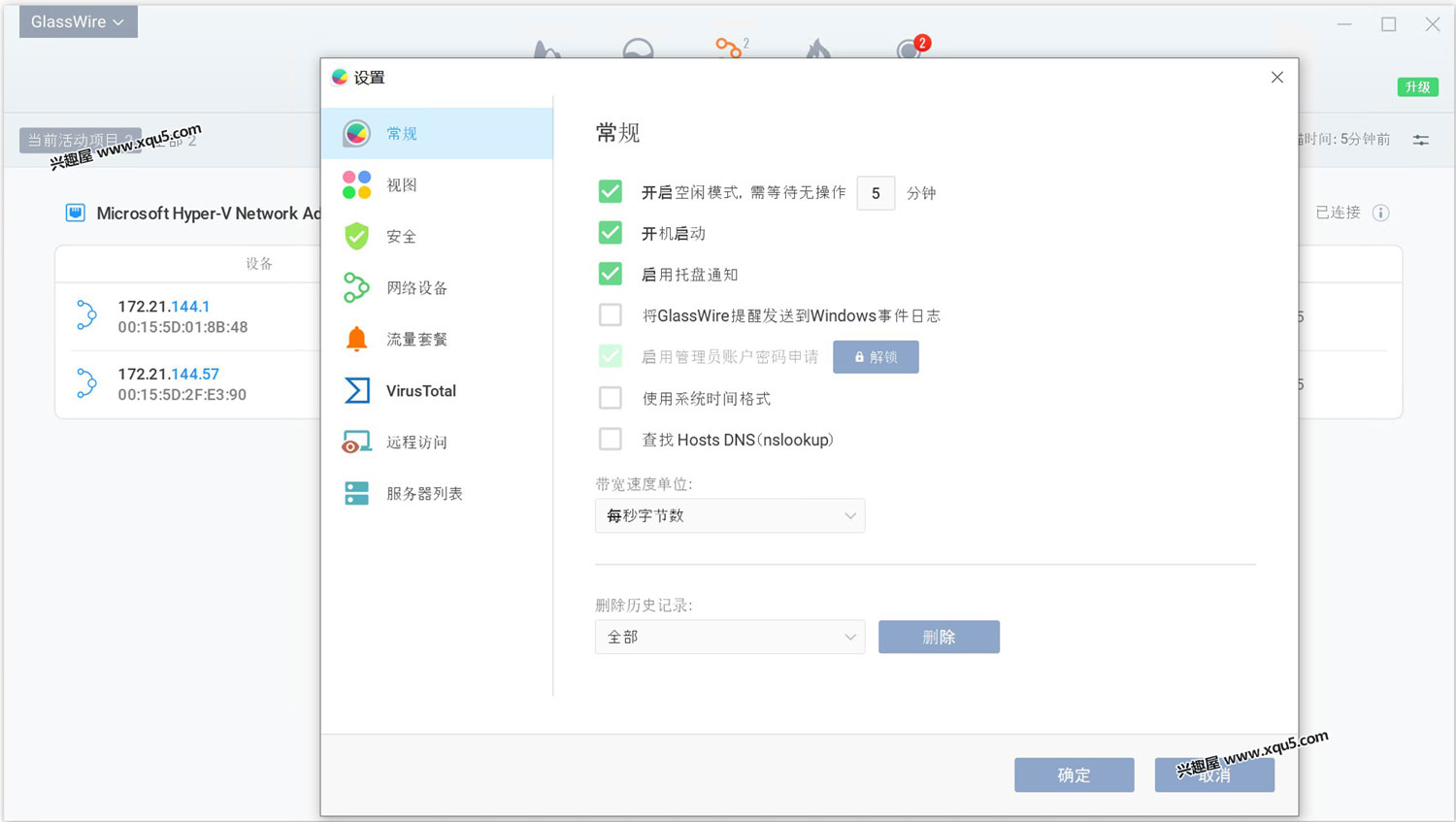Image resolution: width=1456 pixels, height=822 pixels.
Task: Enable 使用系统时间格式 checkbox
Action: (x=610, y=398)
